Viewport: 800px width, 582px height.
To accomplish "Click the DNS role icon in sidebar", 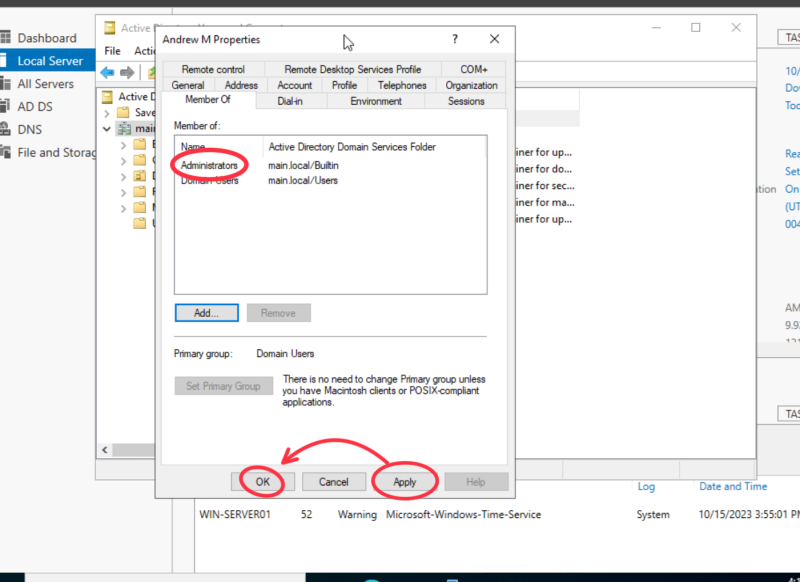I will coord(7,130).
